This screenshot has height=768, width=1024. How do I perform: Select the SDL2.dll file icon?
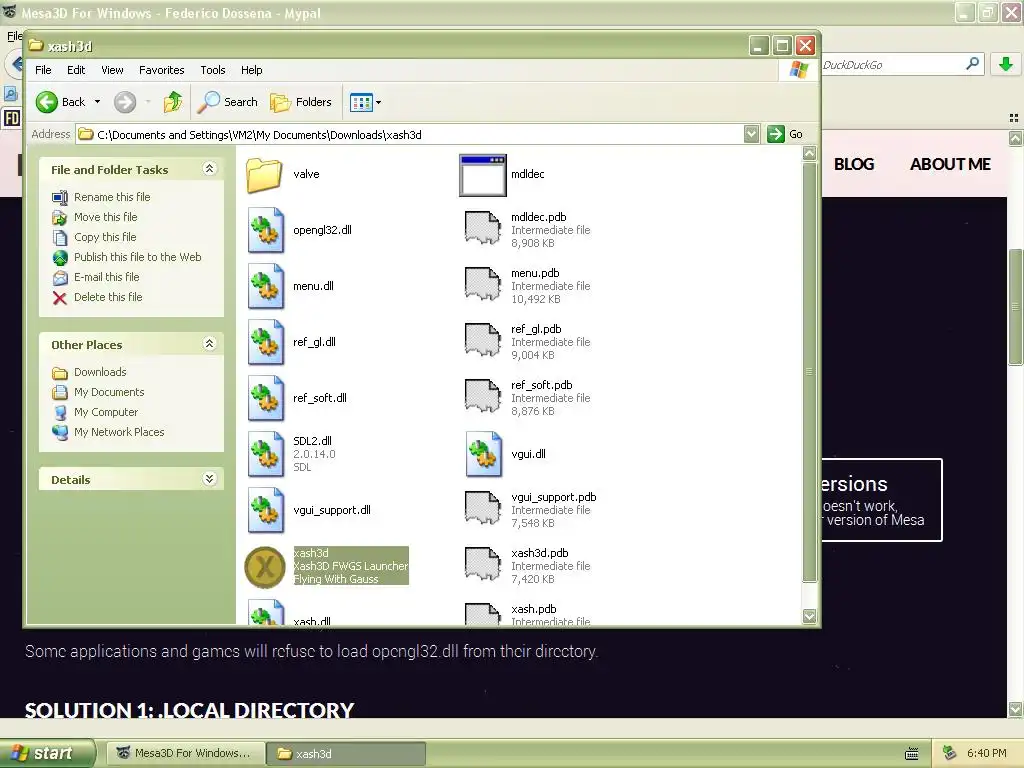point(266,454)
